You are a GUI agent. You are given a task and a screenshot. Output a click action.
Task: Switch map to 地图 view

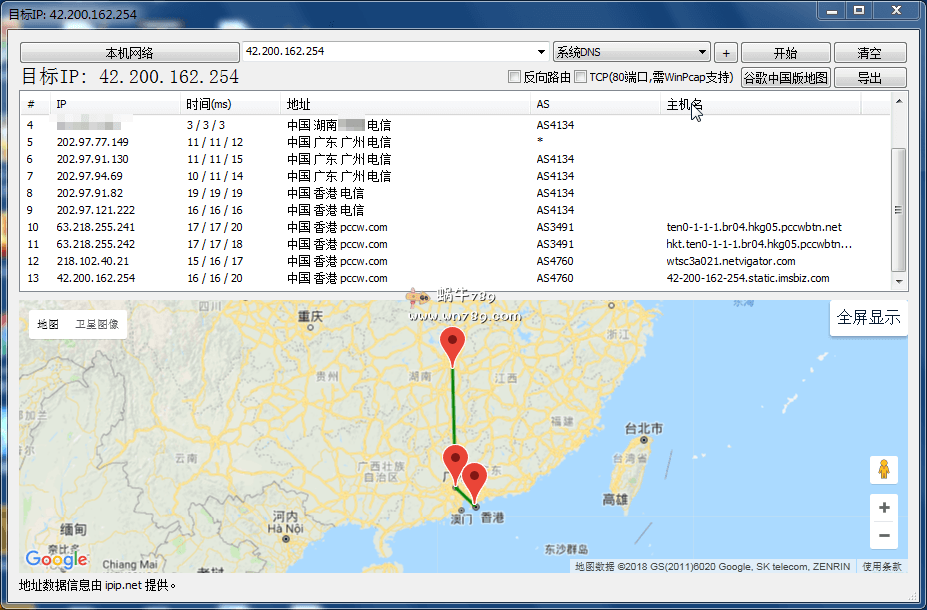(x=48, y=324)
